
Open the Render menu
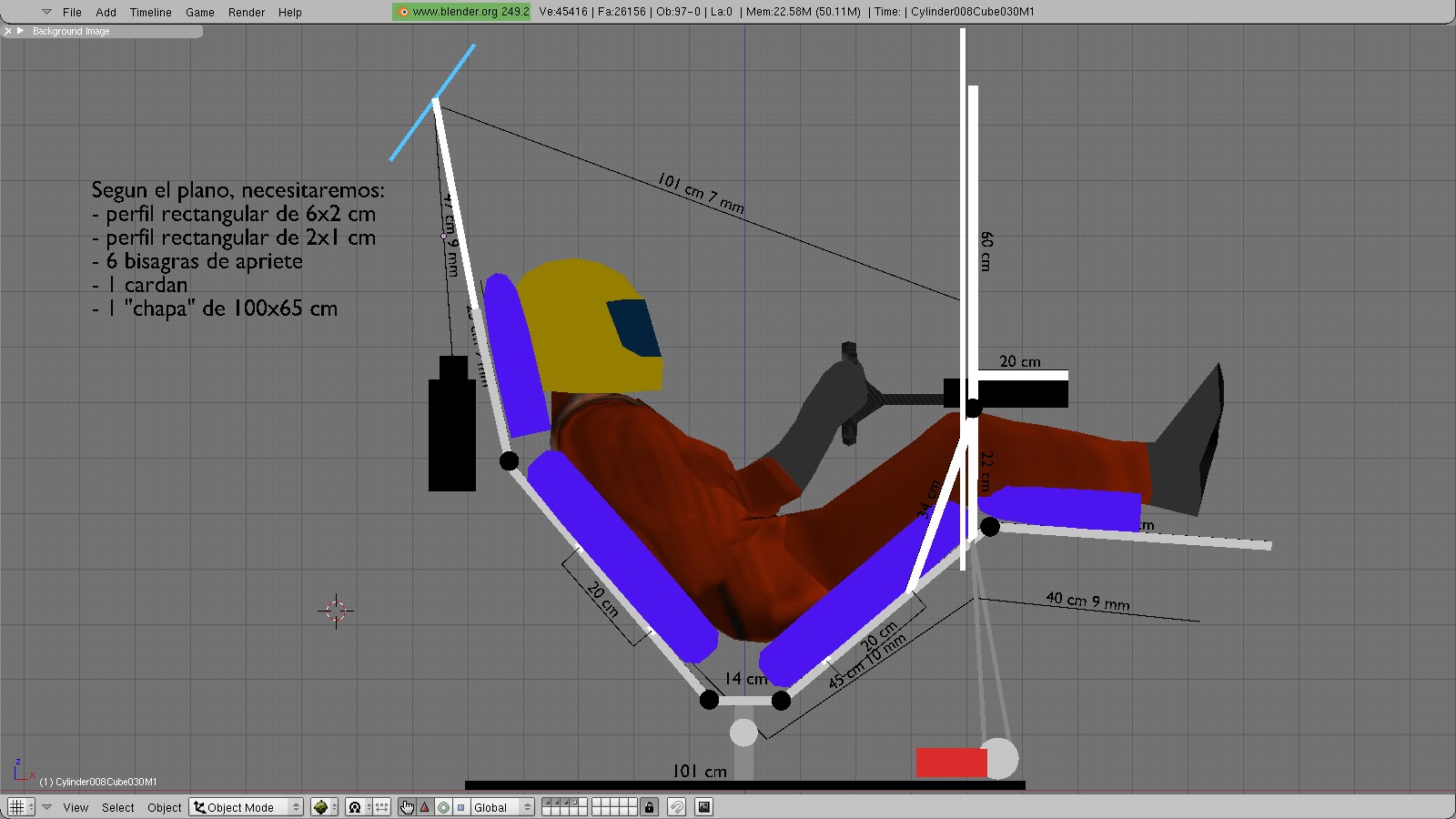point(246,12)
